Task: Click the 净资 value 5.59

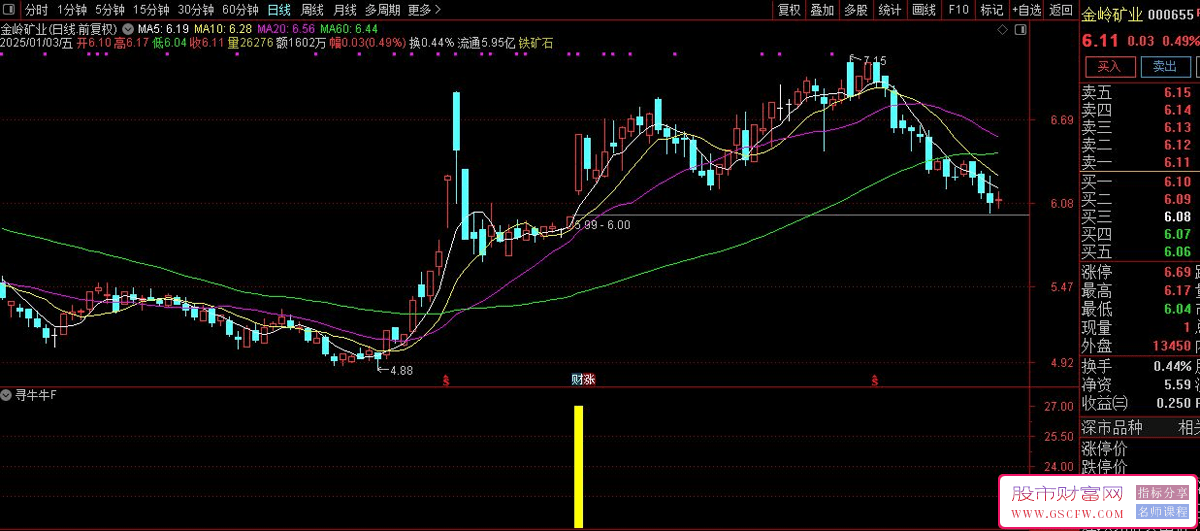Action: (1176, 384)
